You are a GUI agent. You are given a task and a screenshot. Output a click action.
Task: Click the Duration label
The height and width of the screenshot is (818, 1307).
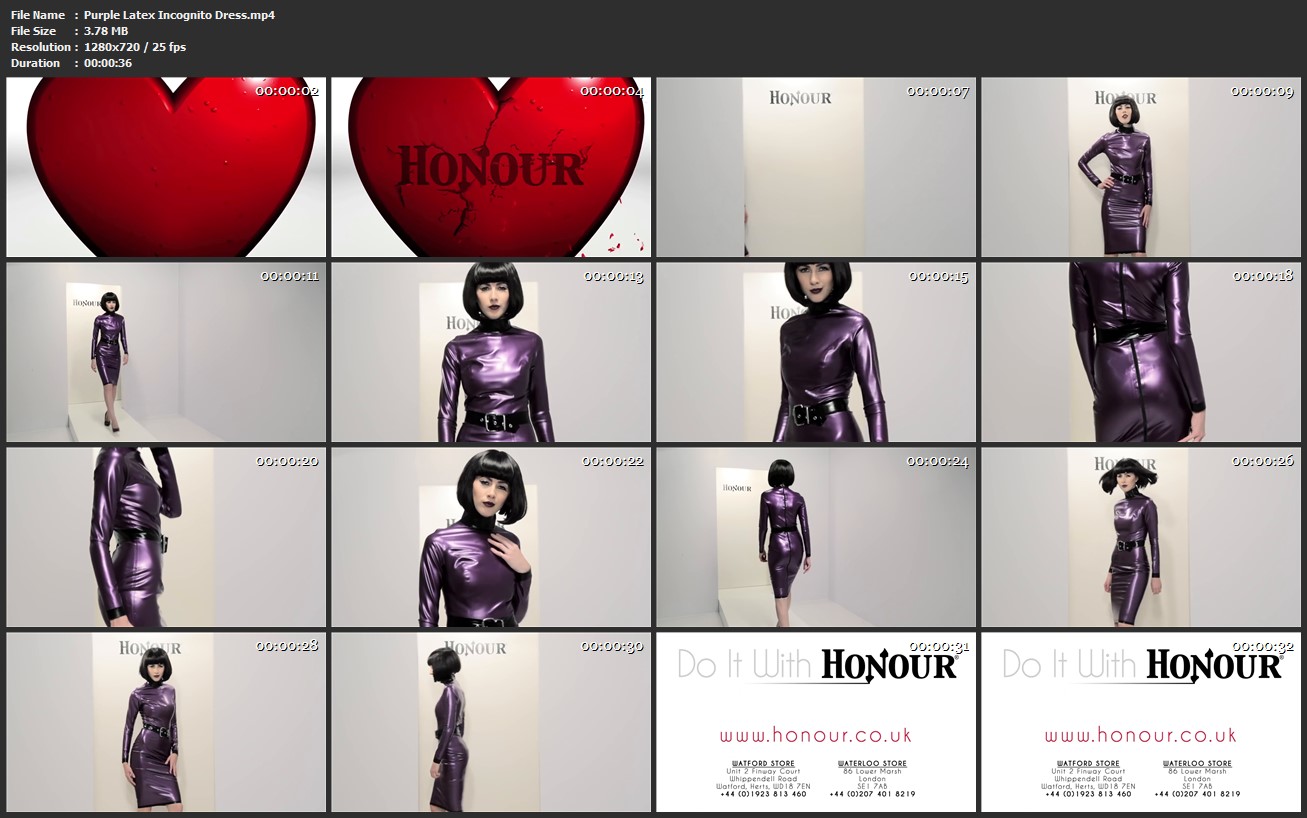[x=36, y=63]
